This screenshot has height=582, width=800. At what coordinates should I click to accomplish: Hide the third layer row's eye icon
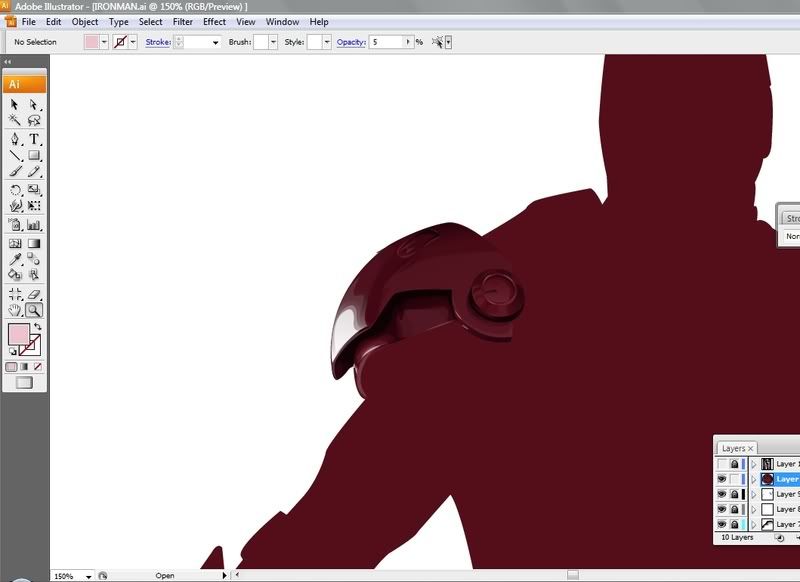721,494
